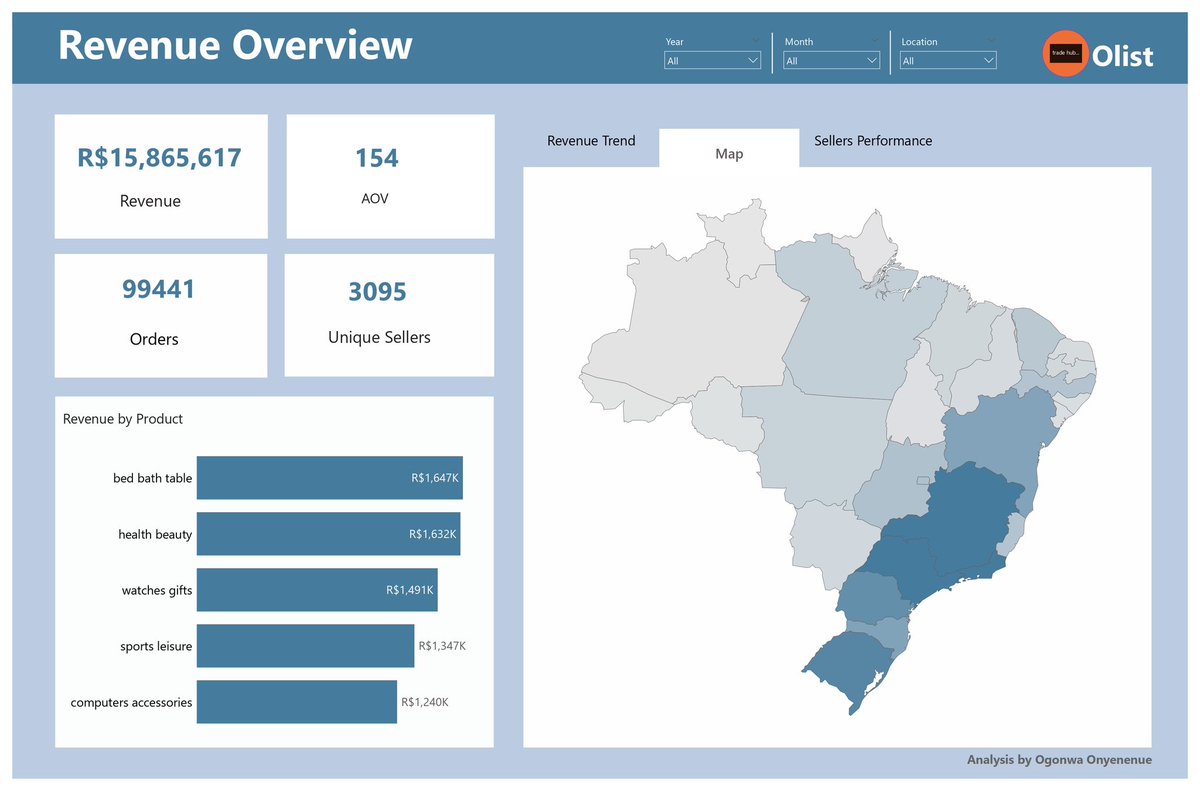Switch to the Sellers Performance tab
Image resolution: width=1200 pixels, height=791 pixels.
coord(872,141)
